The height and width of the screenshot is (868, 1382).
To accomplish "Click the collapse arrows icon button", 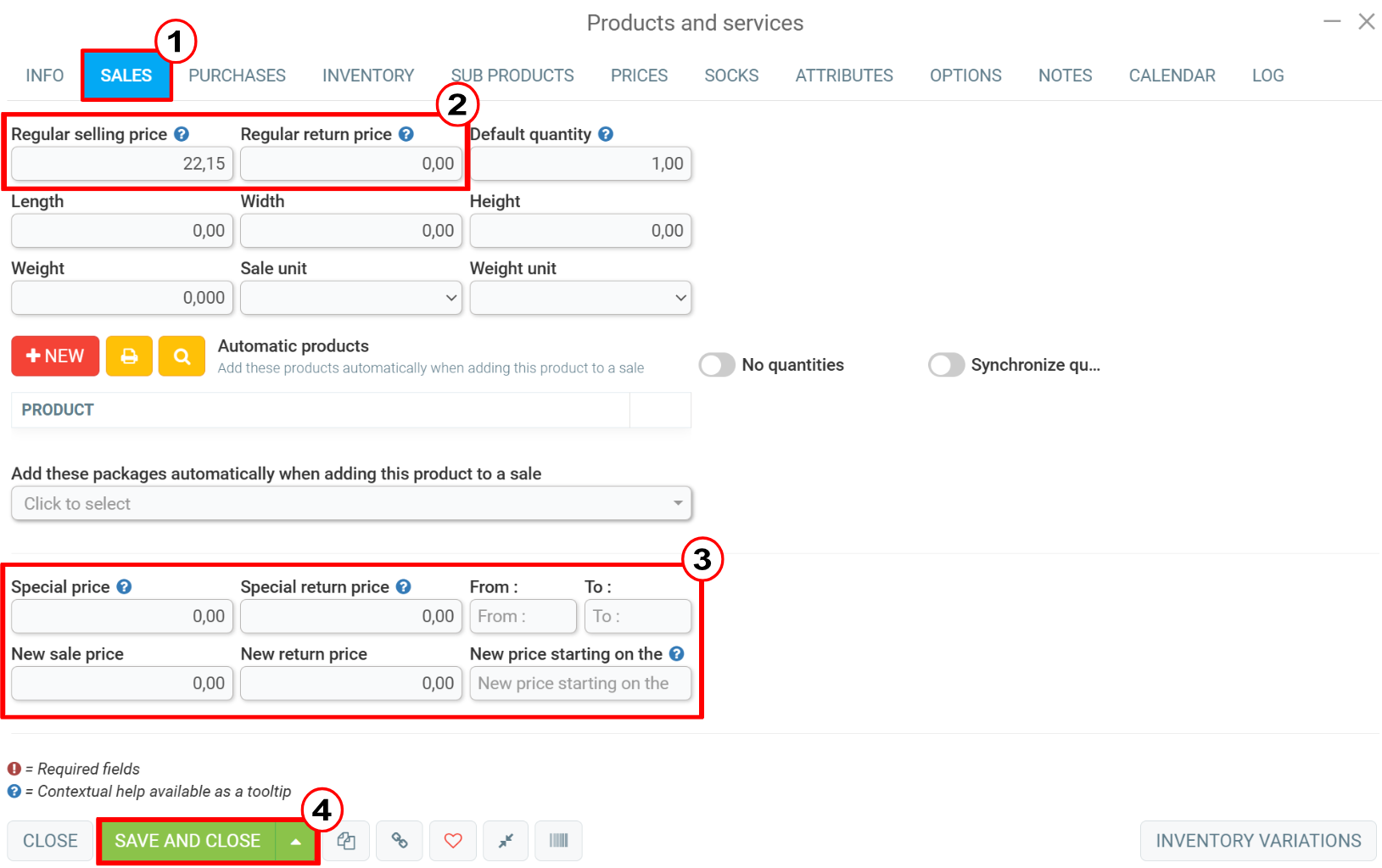I will click(x=506, y=841).
